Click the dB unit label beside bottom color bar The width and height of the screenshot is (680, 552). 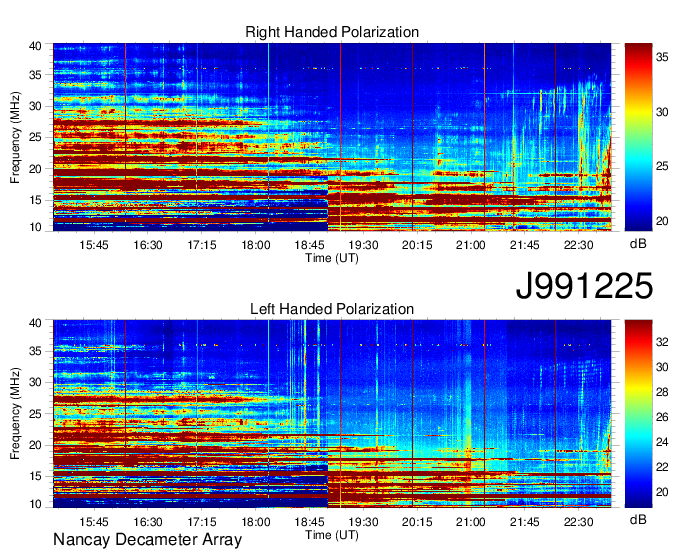tap(638, 520)
